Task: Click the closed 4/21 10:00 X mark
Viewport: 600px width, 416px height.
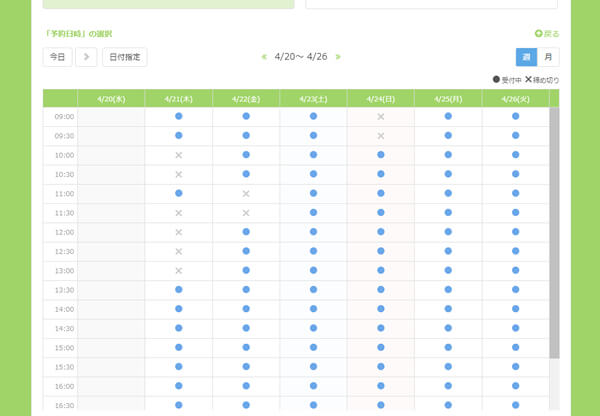Action: click(178, 155)
